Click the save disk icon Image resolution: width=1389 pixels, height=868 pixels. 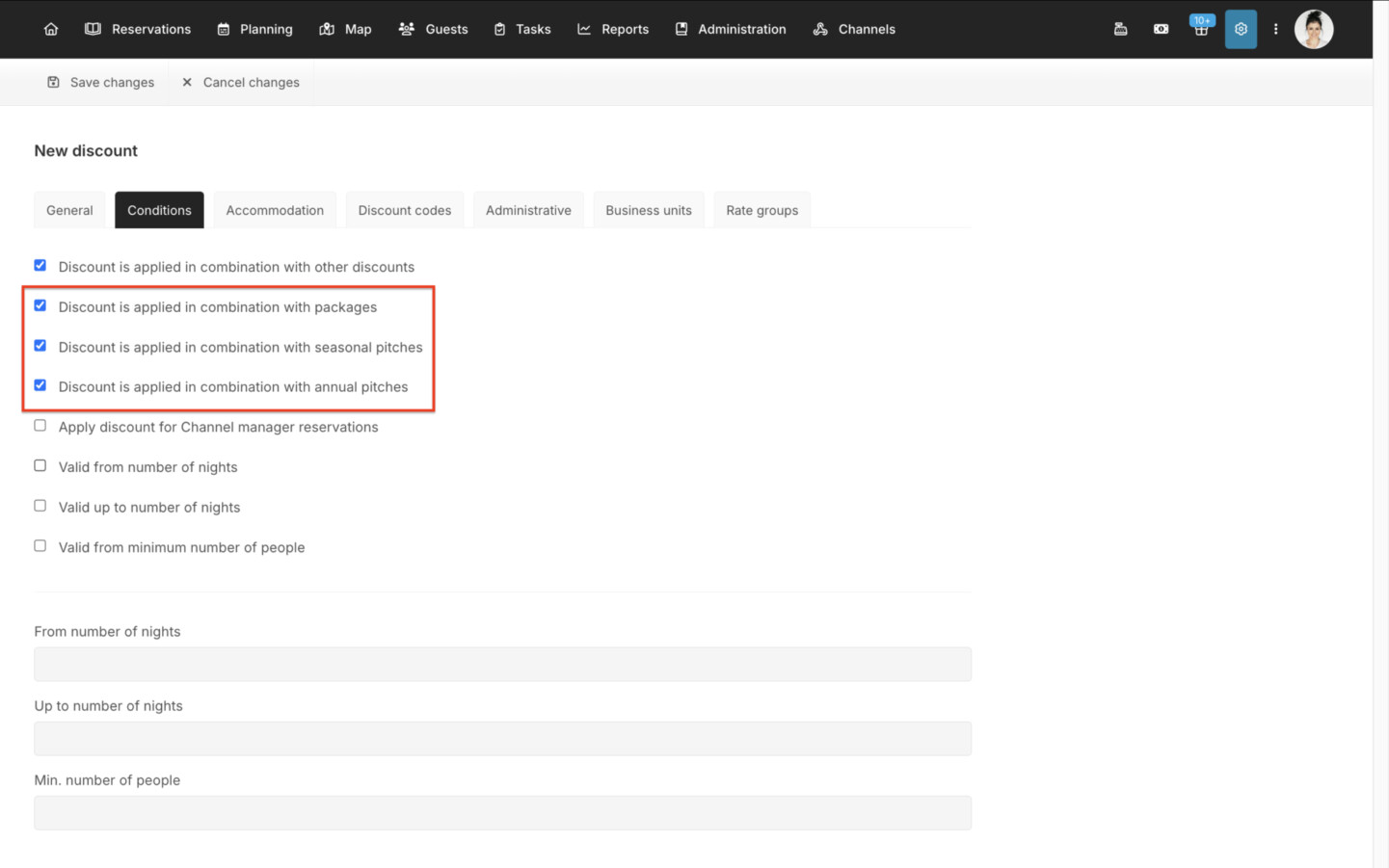[53, 82]
